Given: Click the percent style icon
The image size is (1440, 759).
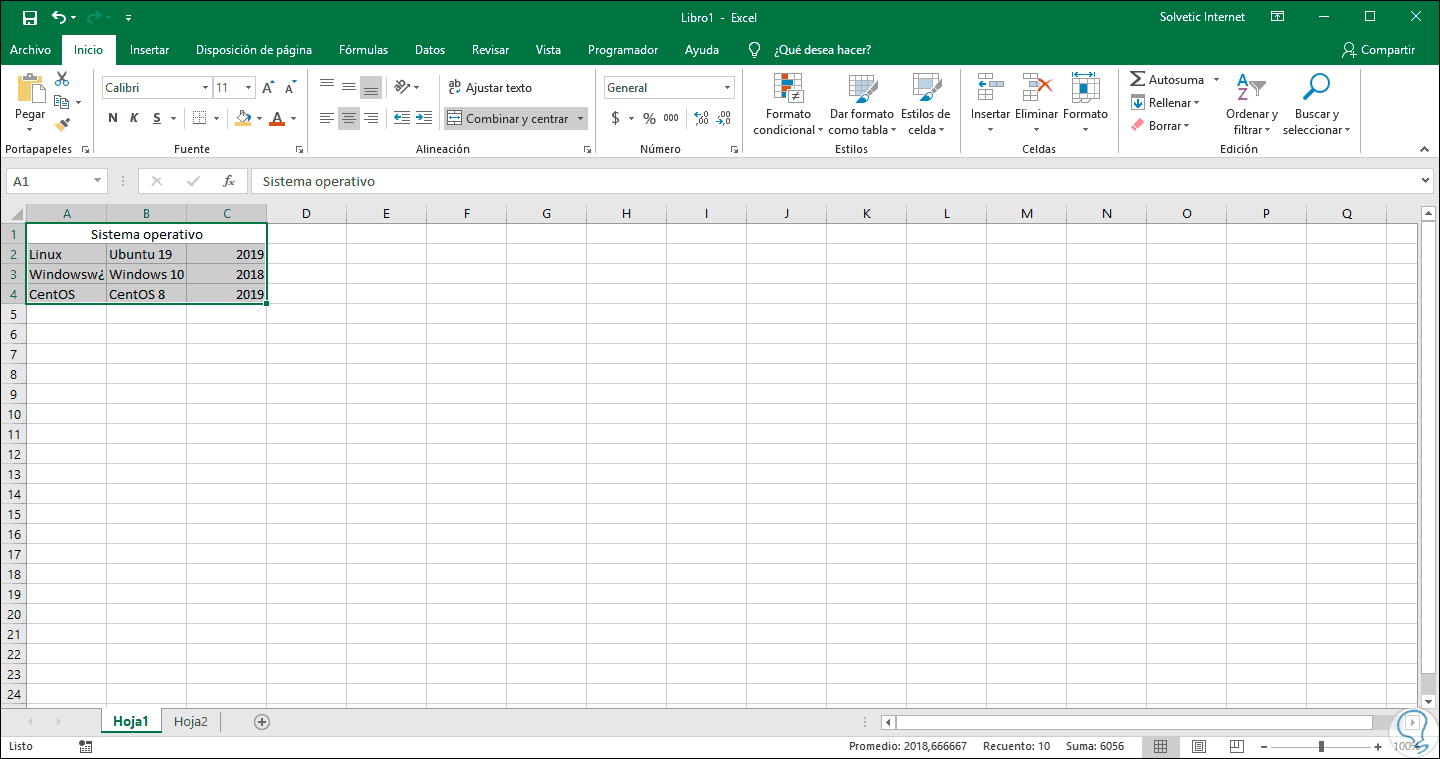Looking at the screenshot, I should (649, 118).
